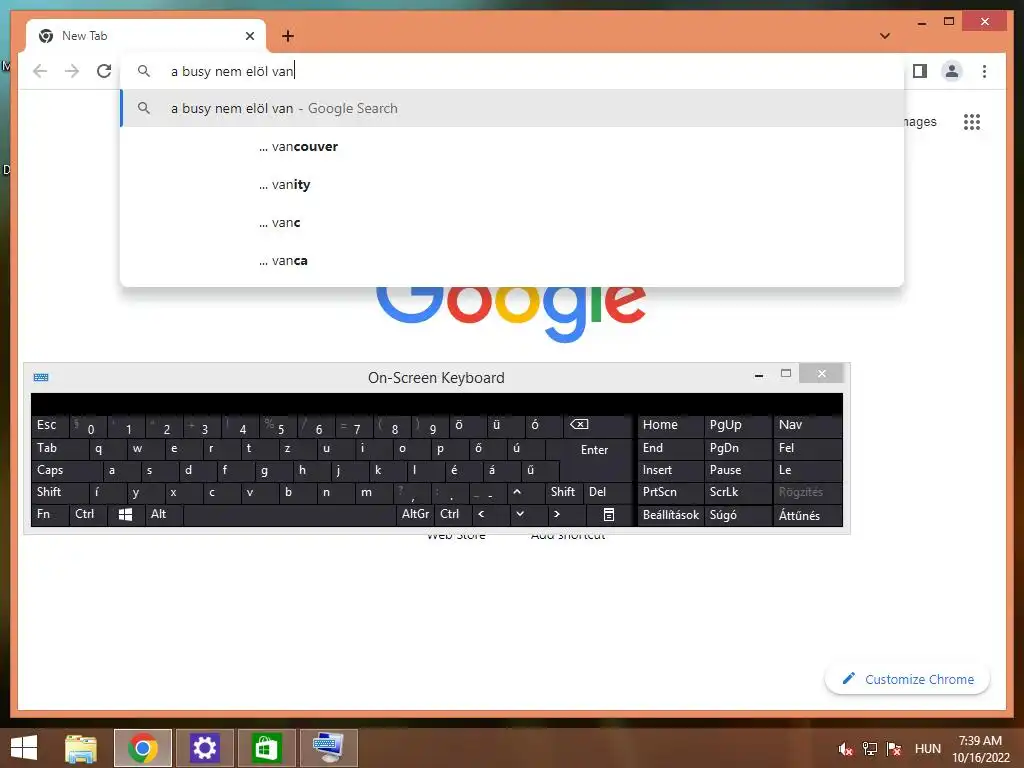Click Customize Chrome button
The width and height of the screenshot is (1024, 768).
tap(907, 679)
